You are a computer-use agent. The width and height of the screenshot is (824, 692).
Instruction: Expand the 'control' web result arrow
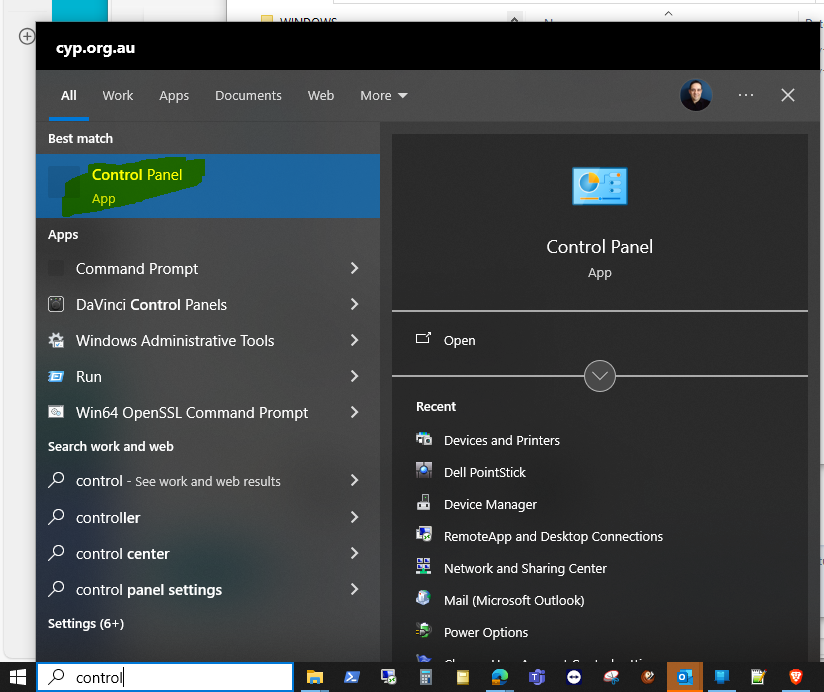355,480
